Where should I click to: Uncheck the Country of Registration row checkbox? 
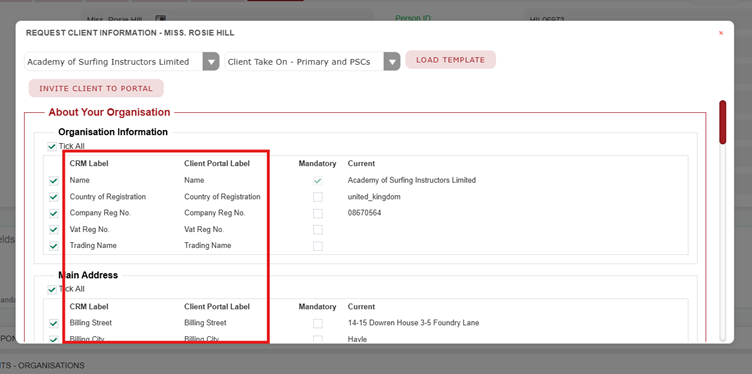click(54, 197)
